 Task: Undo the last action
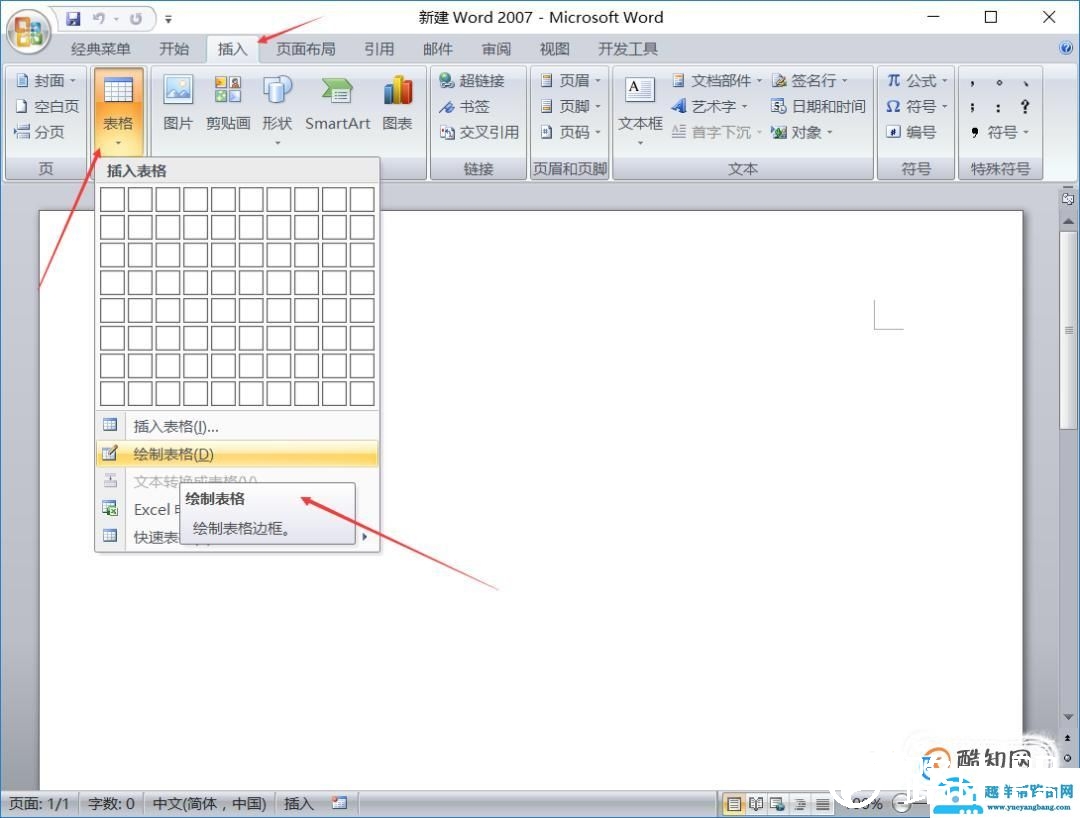[x=99, y=19]
